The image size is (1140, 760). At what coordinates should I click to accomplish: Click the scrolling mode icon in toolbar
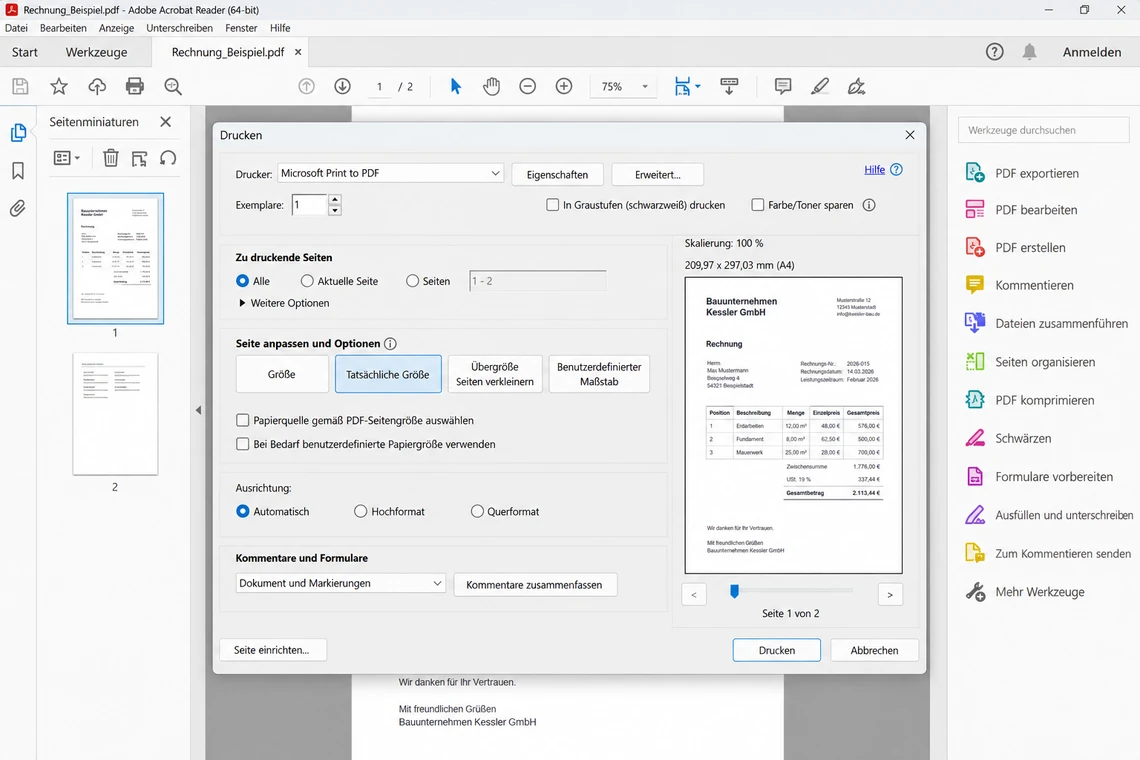pyautogui.click(x=729, y=87)
